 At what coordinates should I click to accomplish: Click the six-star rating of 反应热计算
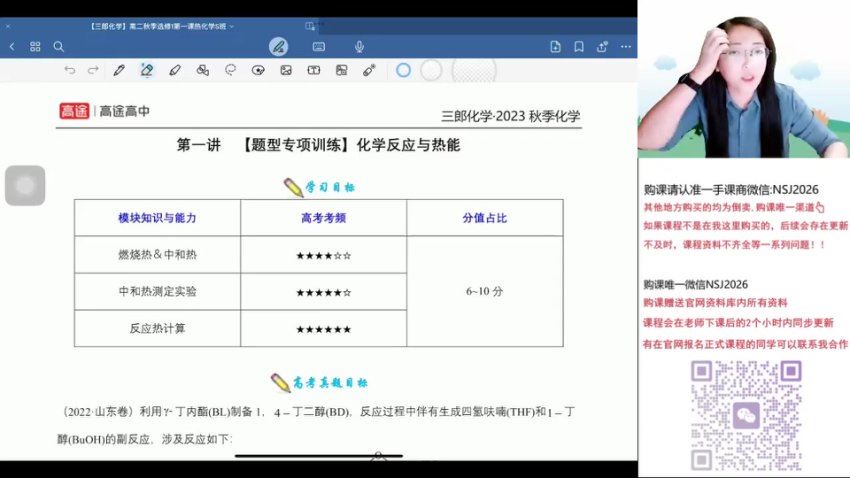(324, 330)
